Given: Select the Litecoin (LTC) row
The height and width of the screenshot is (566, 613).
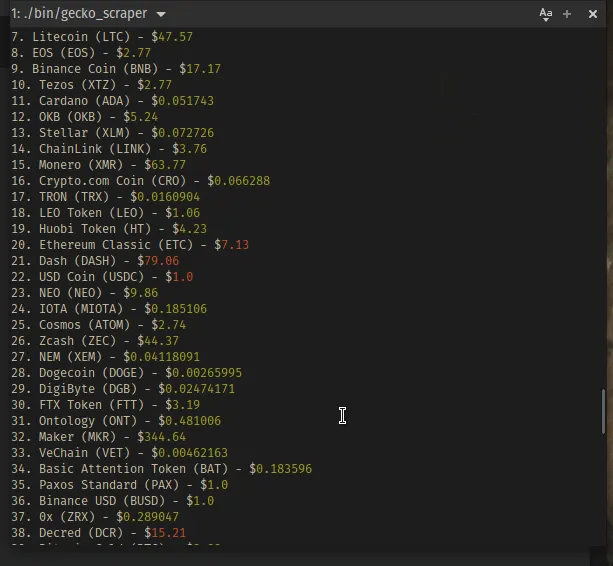Looking at the screenshot, I should coord(102,37).
